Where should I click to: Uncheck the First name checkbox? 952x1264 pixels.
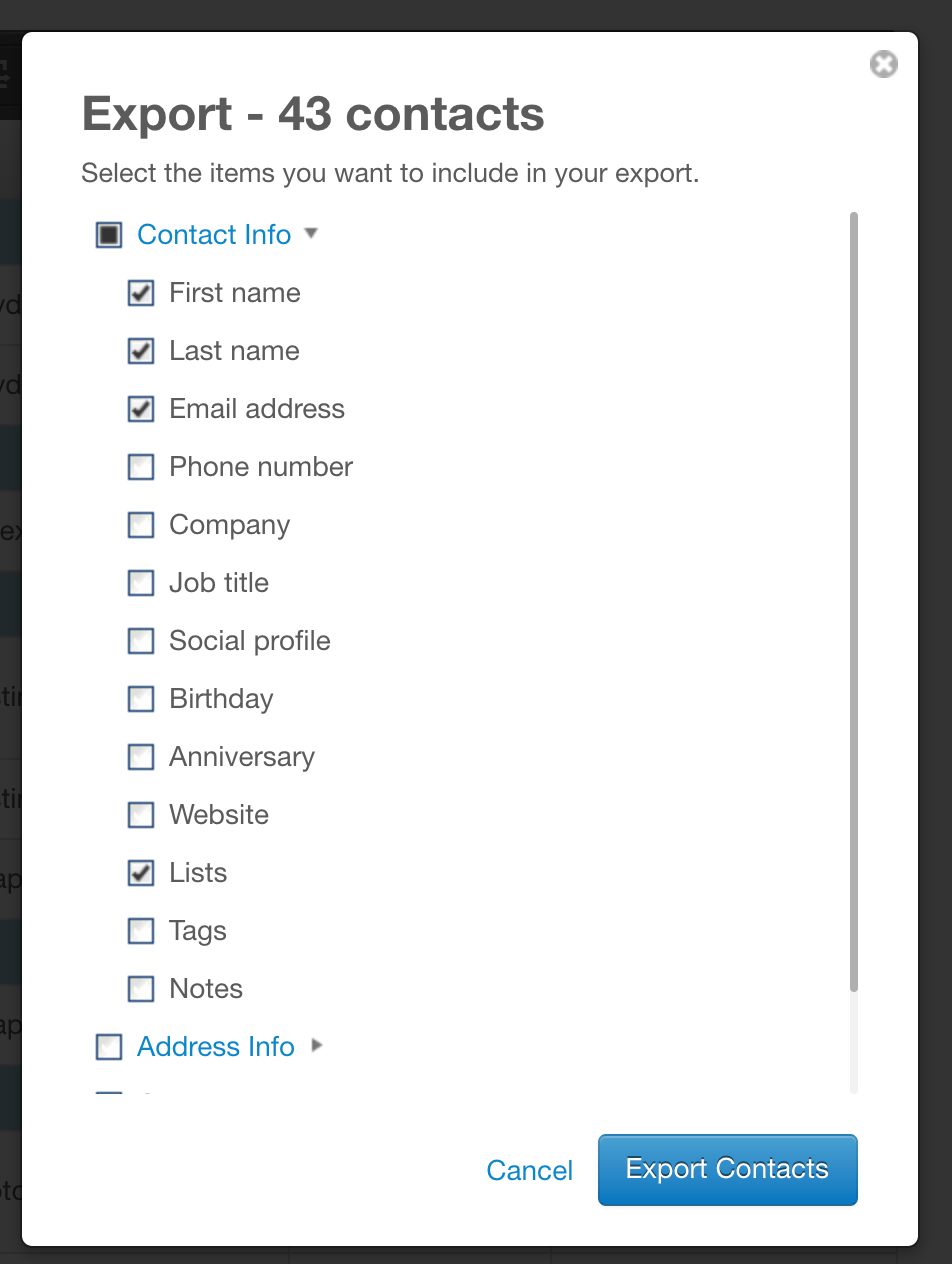pos(141,293)
